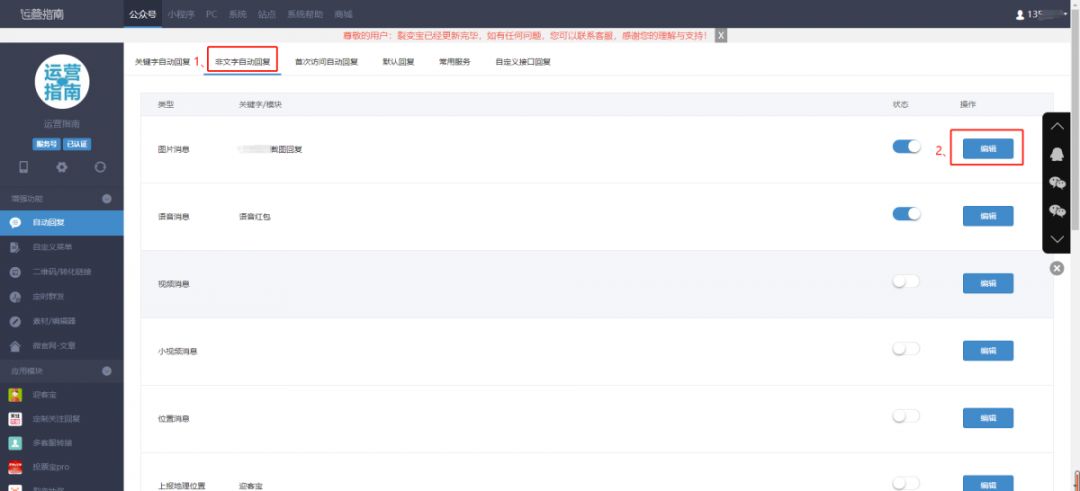
Task: Select 商城 in top navigation
Action: click(x=343, y=14)
